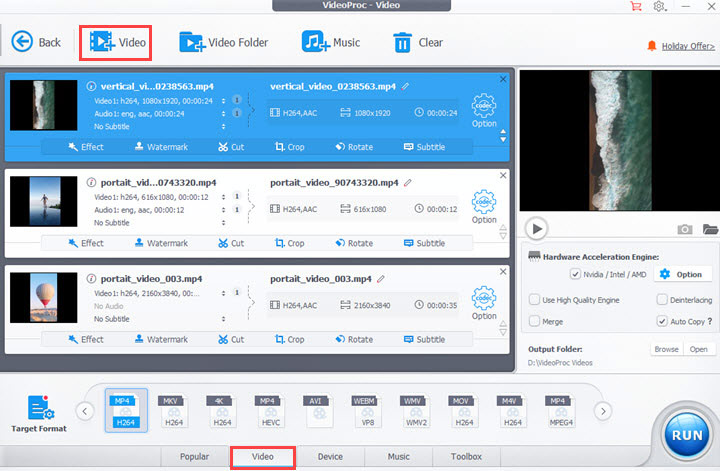Apply Effect to vertical_video_0238563.mp4
This screenshot has width=720, height=471.
pos(86,147)
